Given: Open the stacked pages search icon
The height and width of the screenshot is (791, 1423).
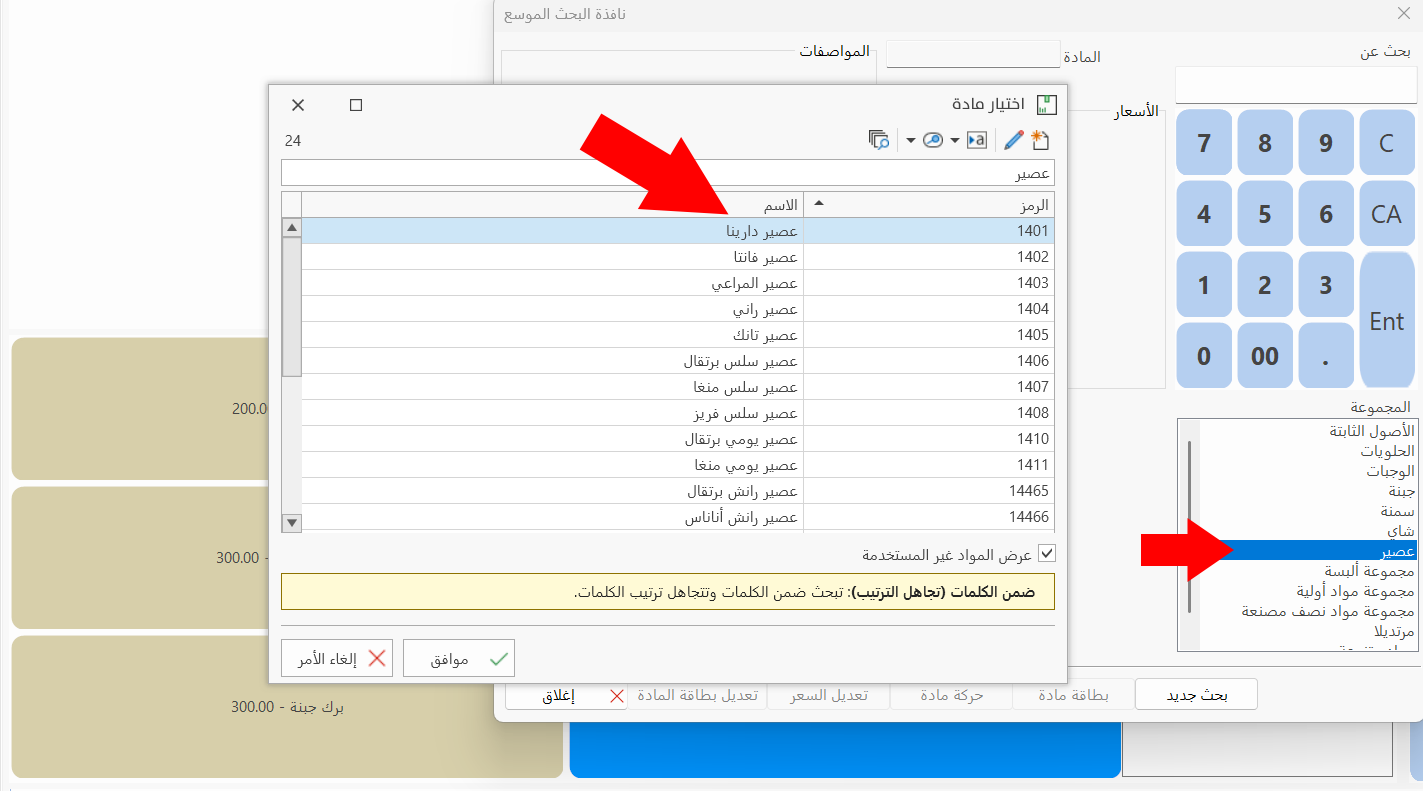Looking at the screenshot, I should click(x=879, y=140).
